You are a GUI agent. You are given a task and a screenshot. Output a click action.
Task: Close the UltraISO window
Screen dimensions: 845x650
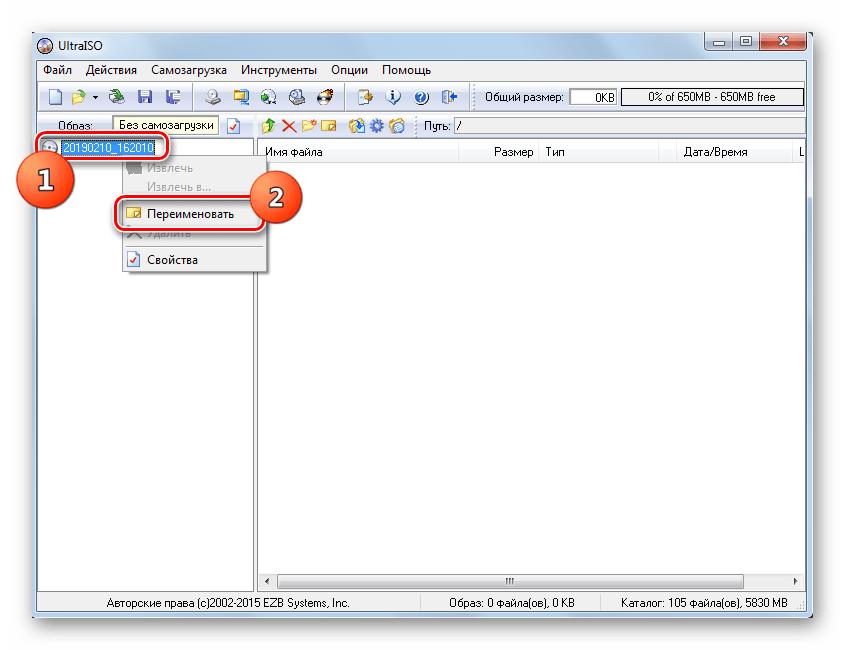pyautogui.click(x=783, y=42)
